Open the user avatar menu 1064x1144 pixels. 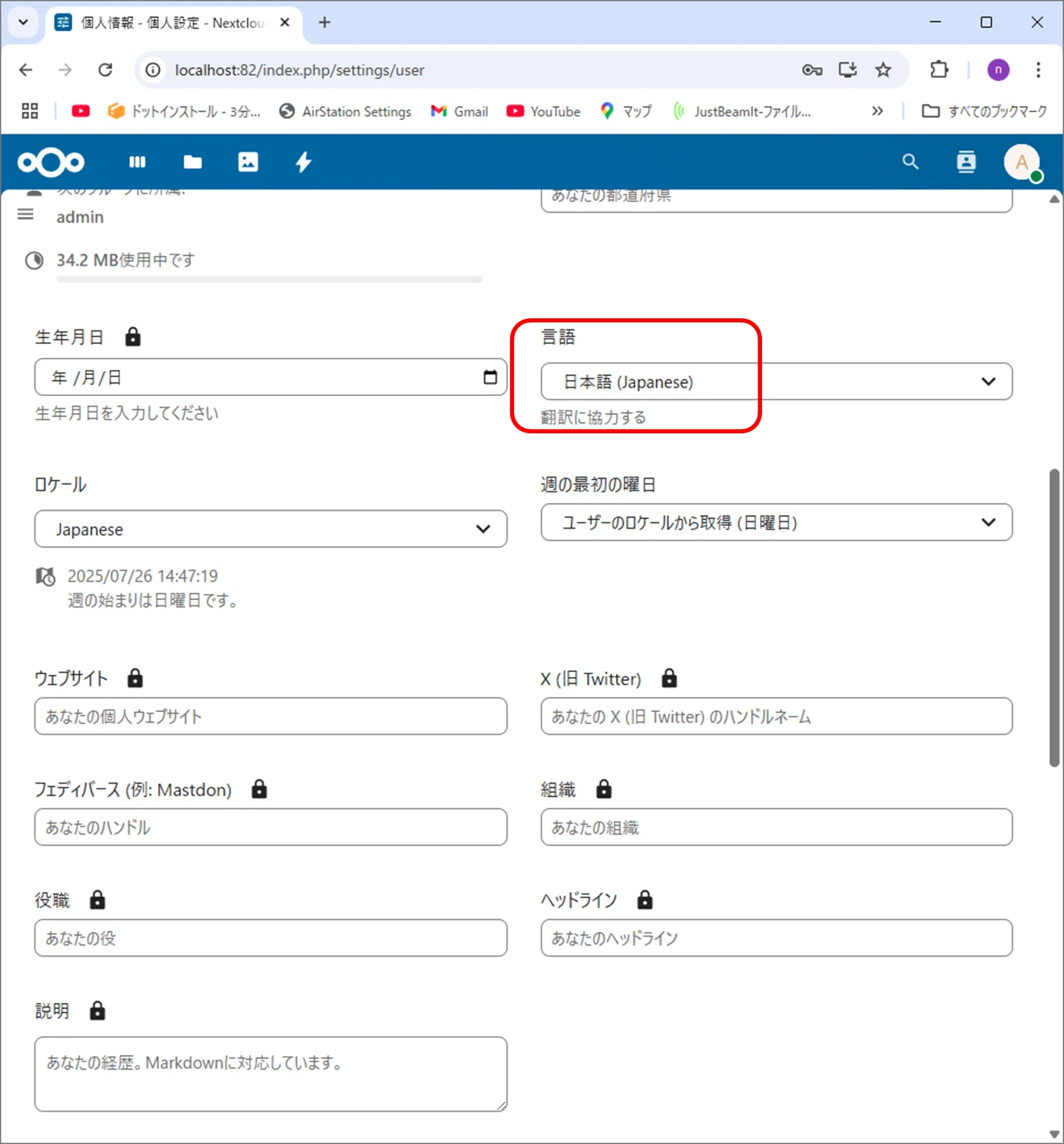point(1022,162)
